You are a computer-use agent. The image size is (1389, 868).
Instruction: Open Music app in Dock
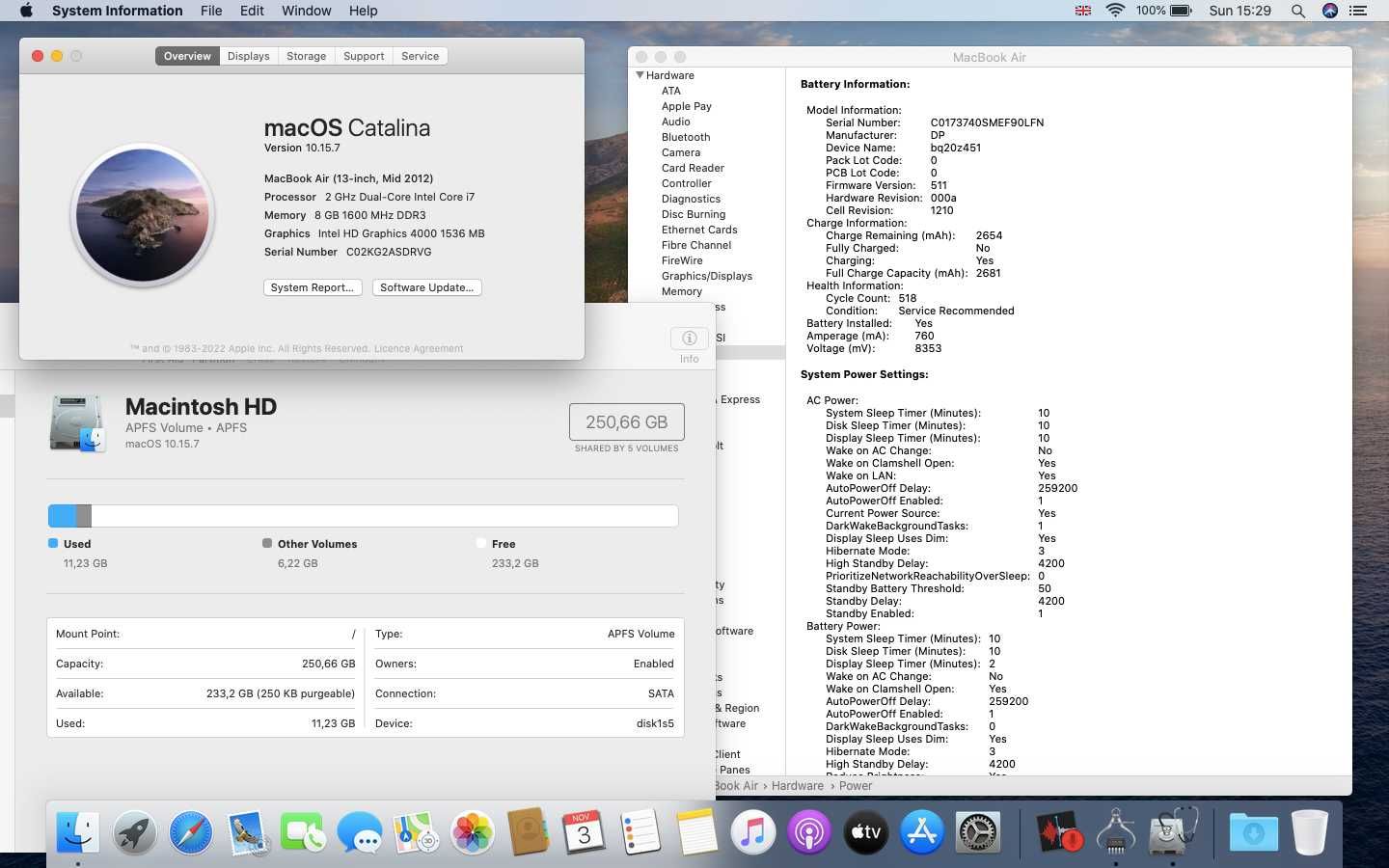point(753,831)
